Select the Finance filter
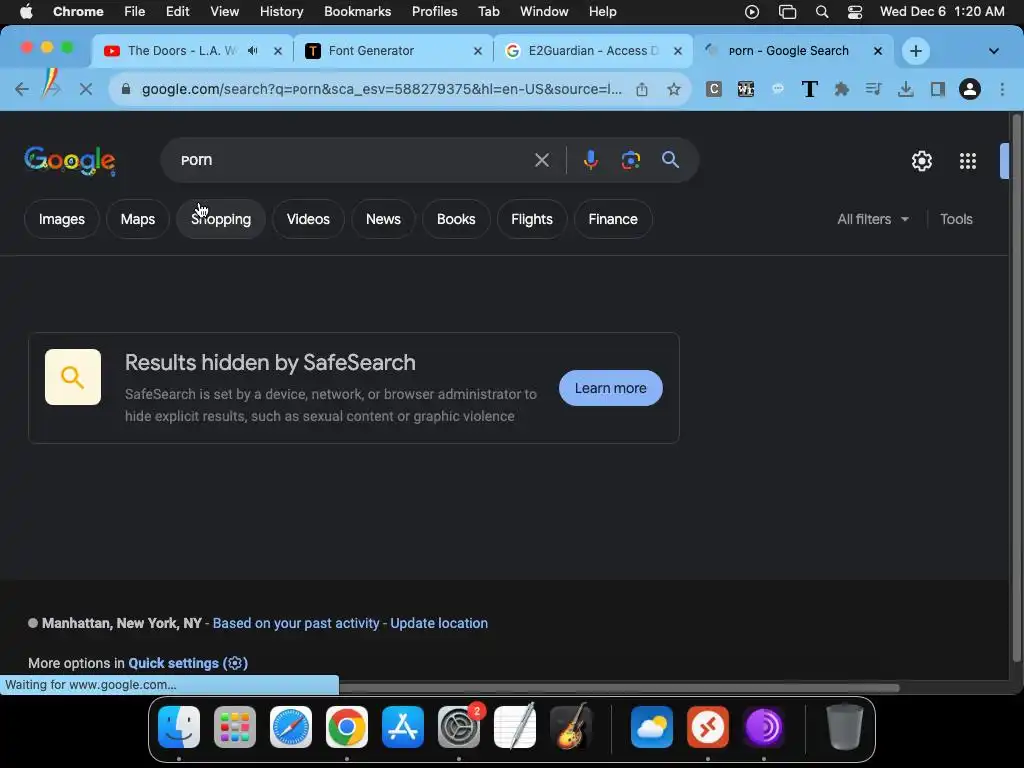Viewport: 1024px width, 768px height. click(x=613, y=219)
